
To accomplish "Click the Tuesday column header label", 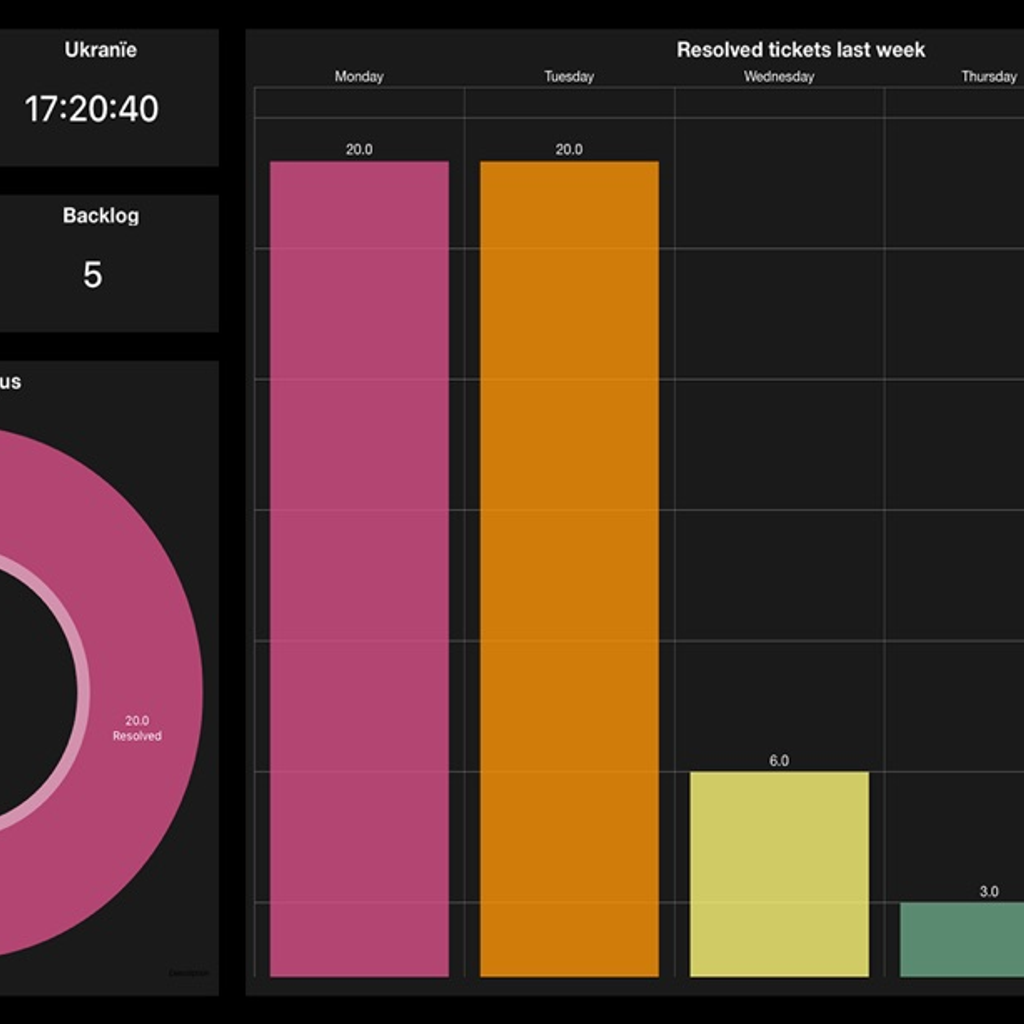I will pyautogui.click(x=569, y=76).
